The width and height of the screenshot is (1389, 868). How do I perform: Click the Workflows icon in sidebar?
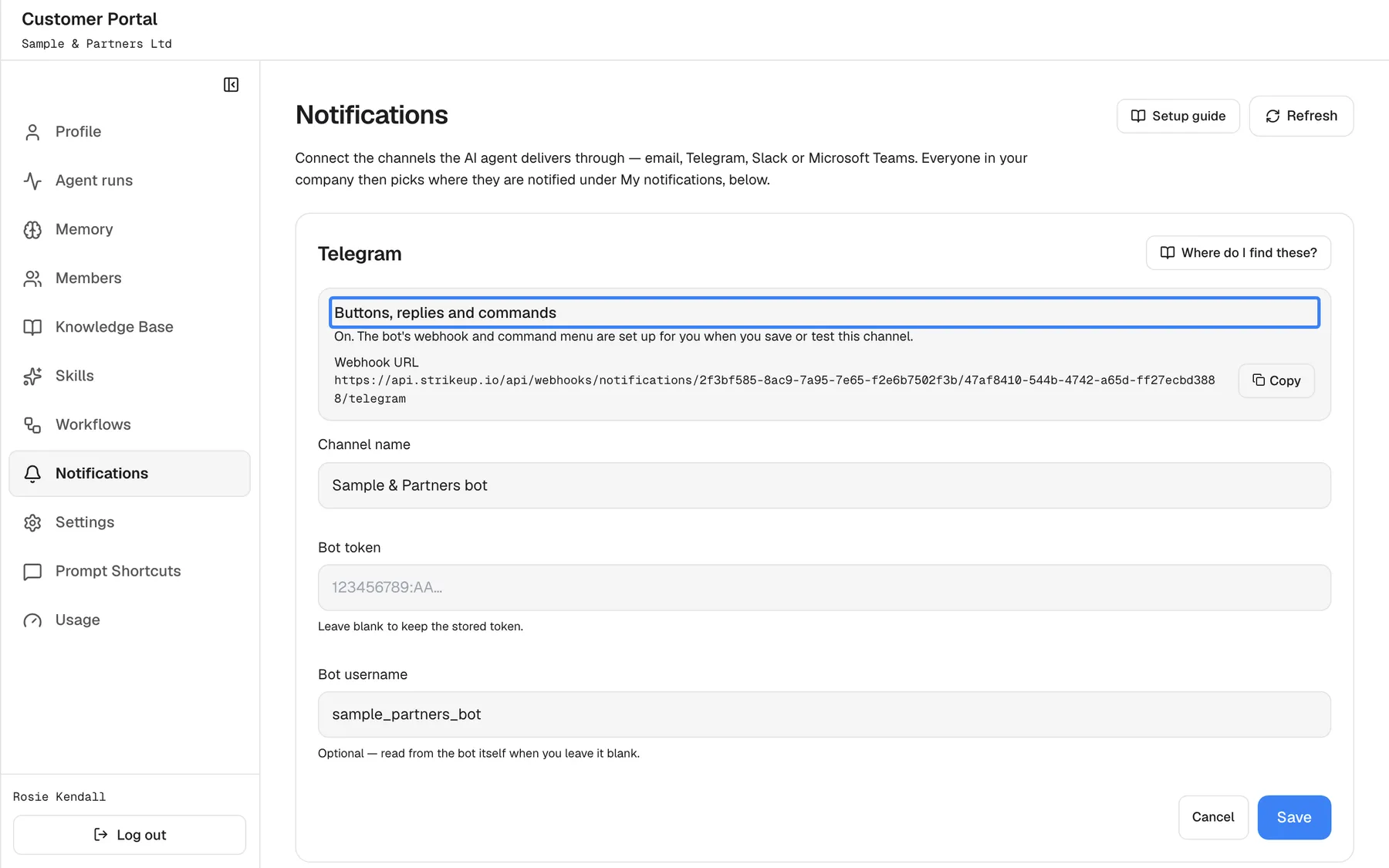32,425
